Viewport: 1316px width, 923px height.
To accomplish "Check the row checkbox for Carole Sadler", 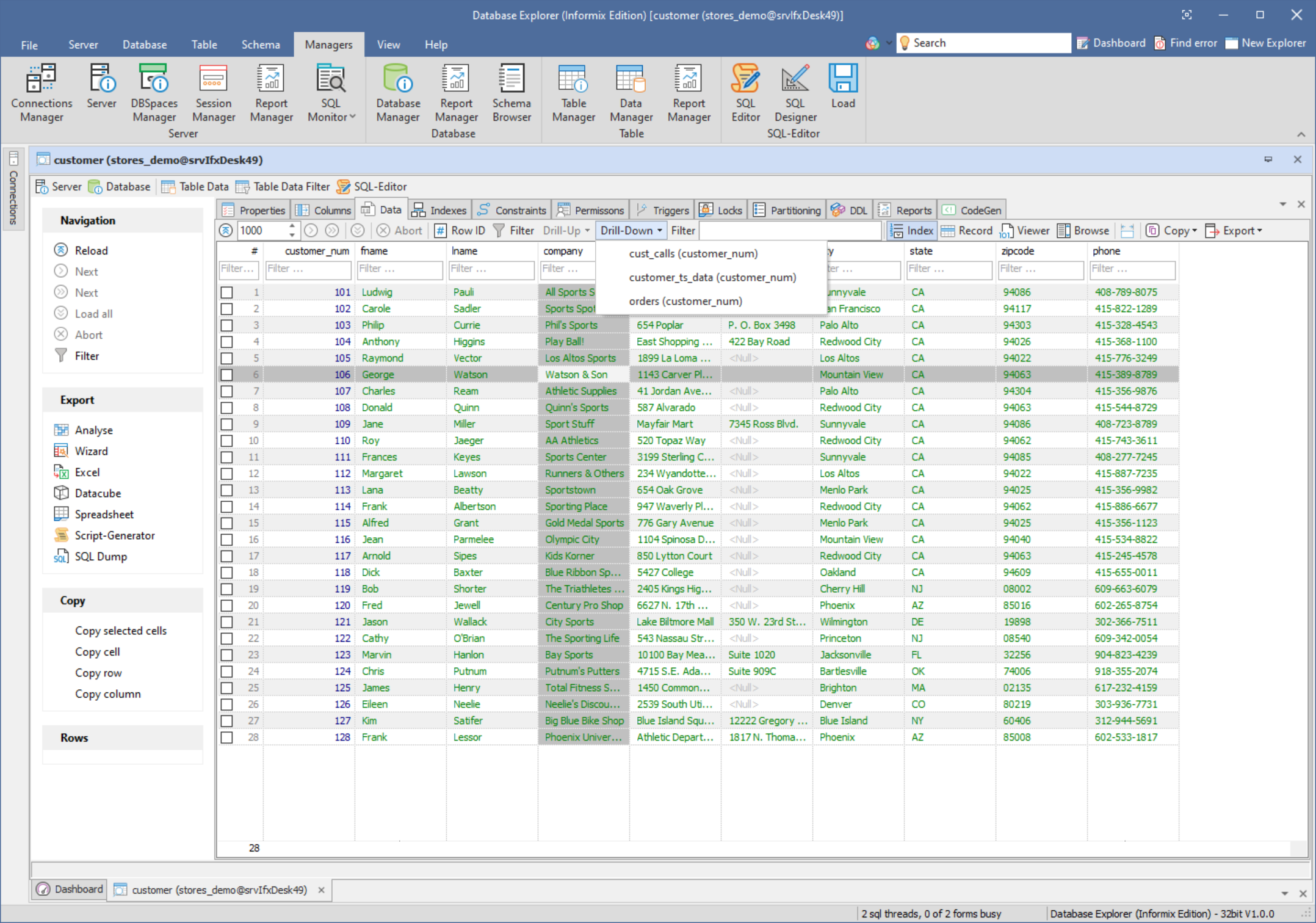I will [227, 309].
